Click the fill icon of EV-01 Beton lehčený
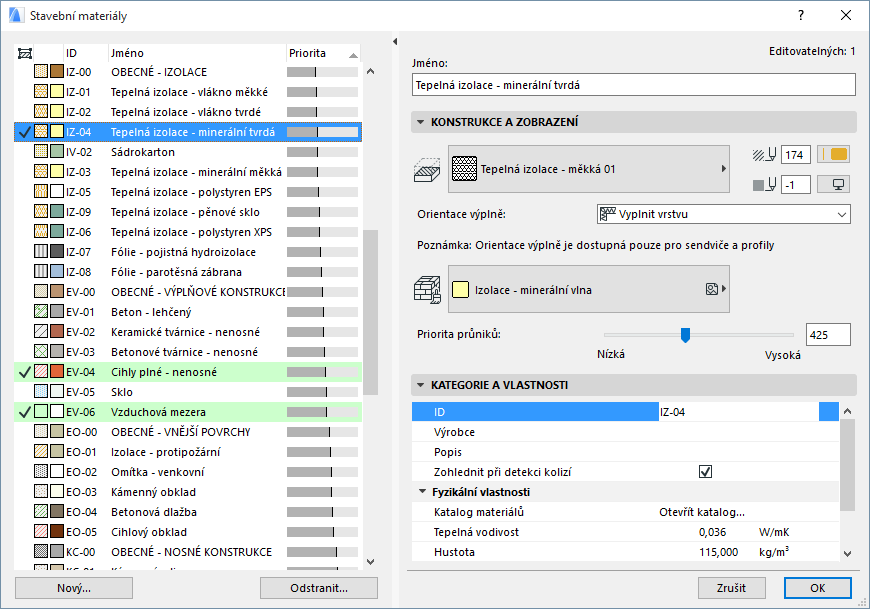The height and width of the screenshot is (609, 870). point(41,311)
